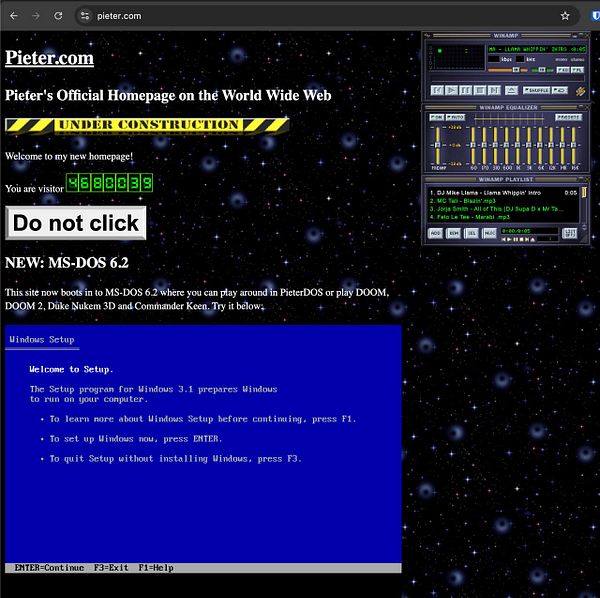Image resolution: width=600 pixels, height=598 pixels.
Task: Click the Winamp seek position bar
Action: (508, 78)
